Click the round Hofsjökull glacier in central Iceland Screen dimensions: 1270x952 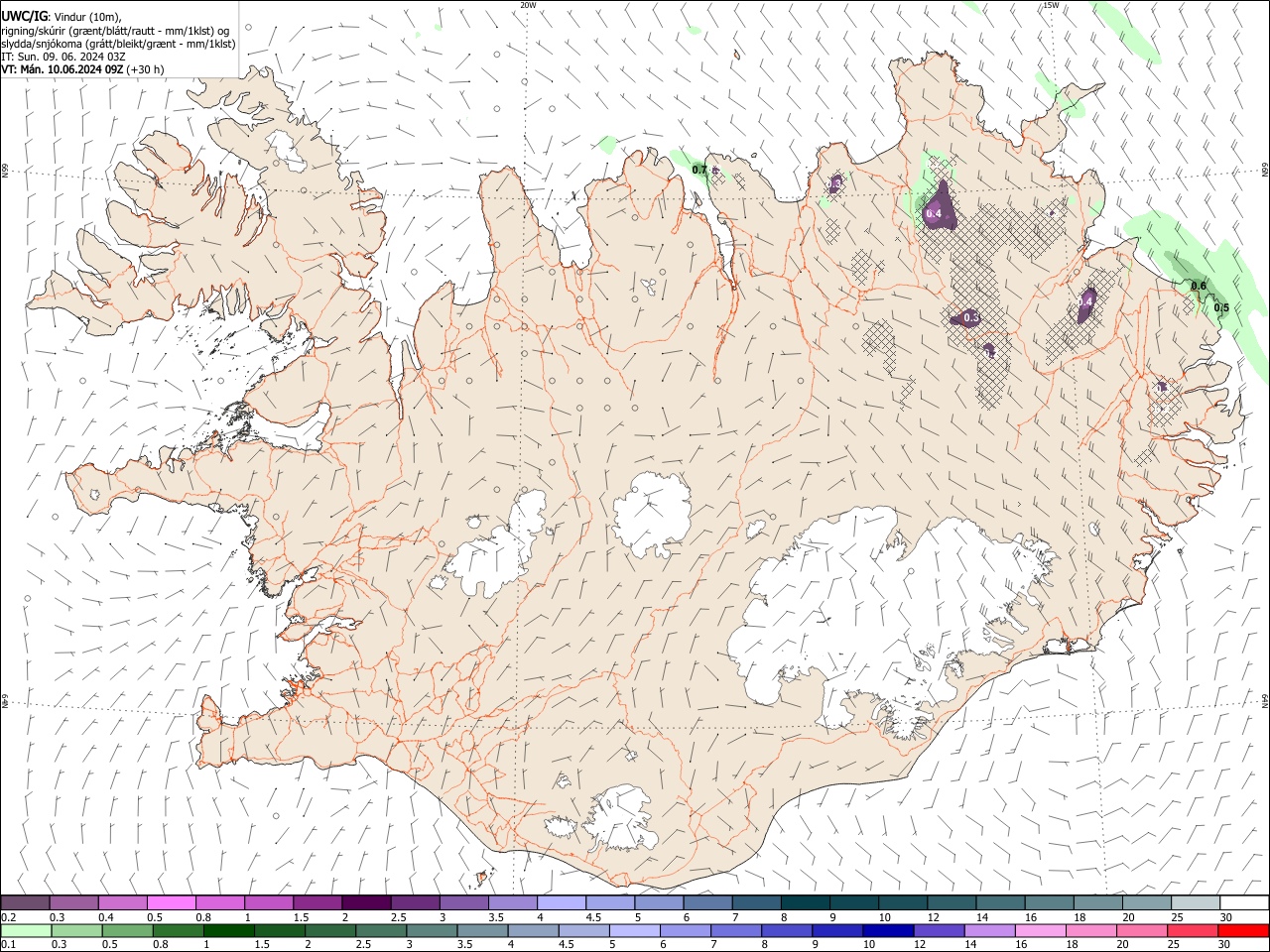click(652, 514)
